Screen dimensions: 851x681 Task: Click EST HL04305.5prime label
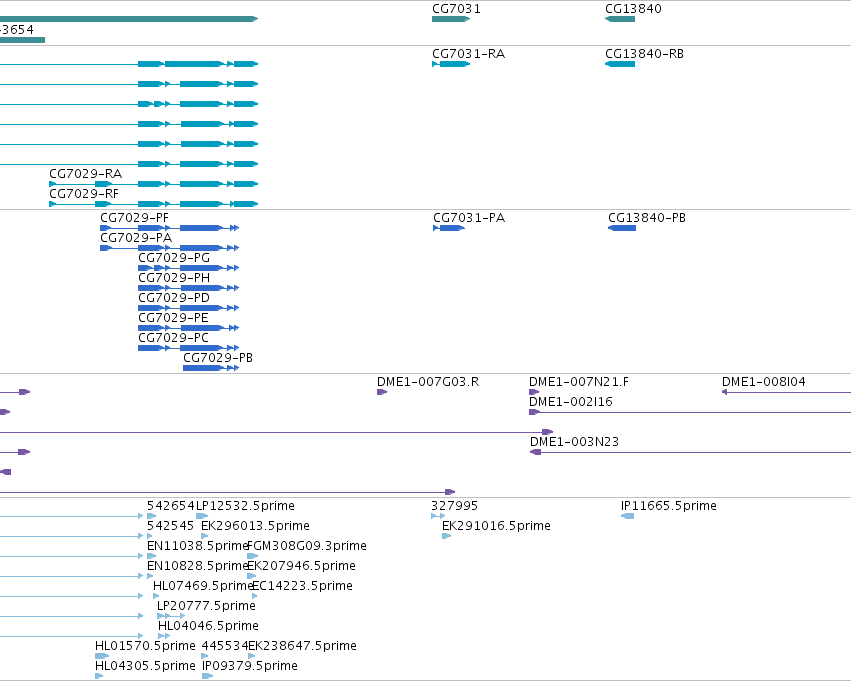click(x=145, y=666)
